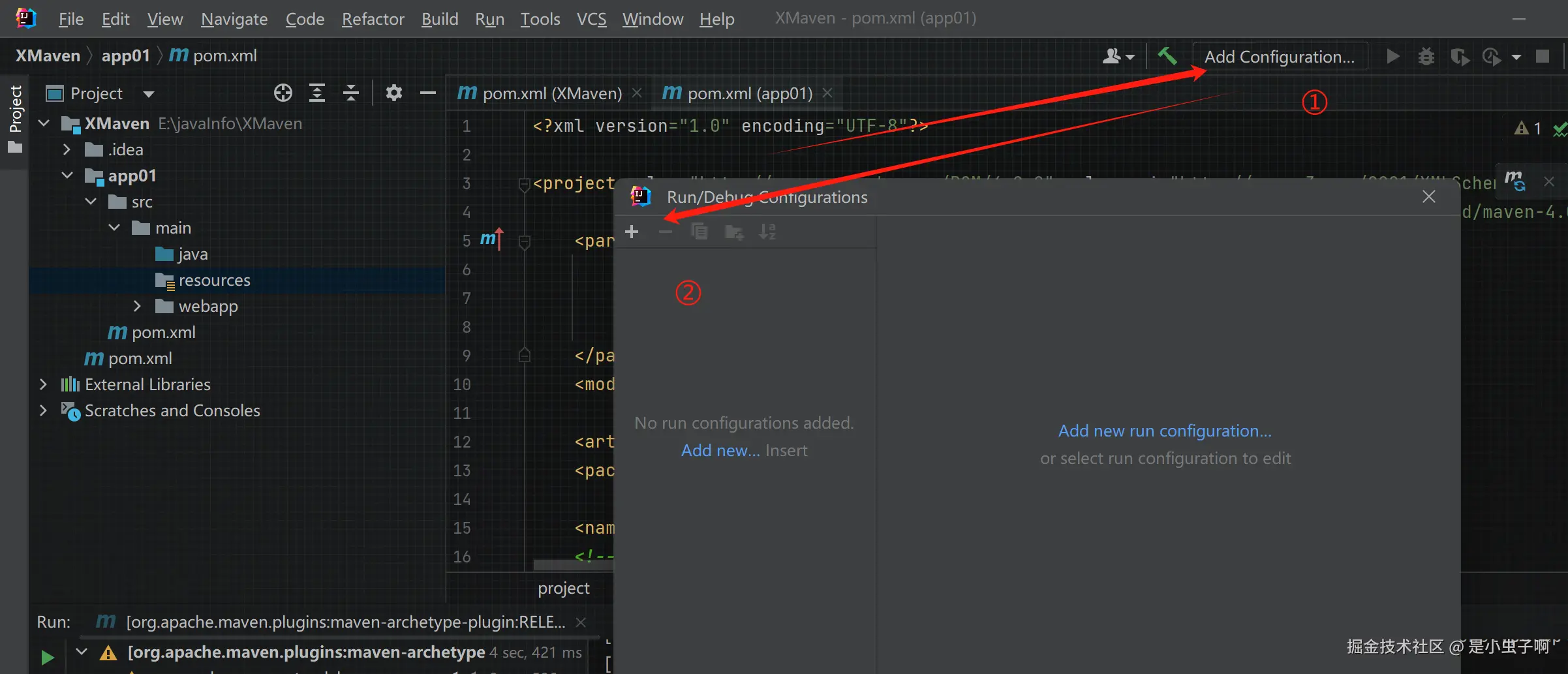Click Maven gutter icon on line 5

pos(491,239)
